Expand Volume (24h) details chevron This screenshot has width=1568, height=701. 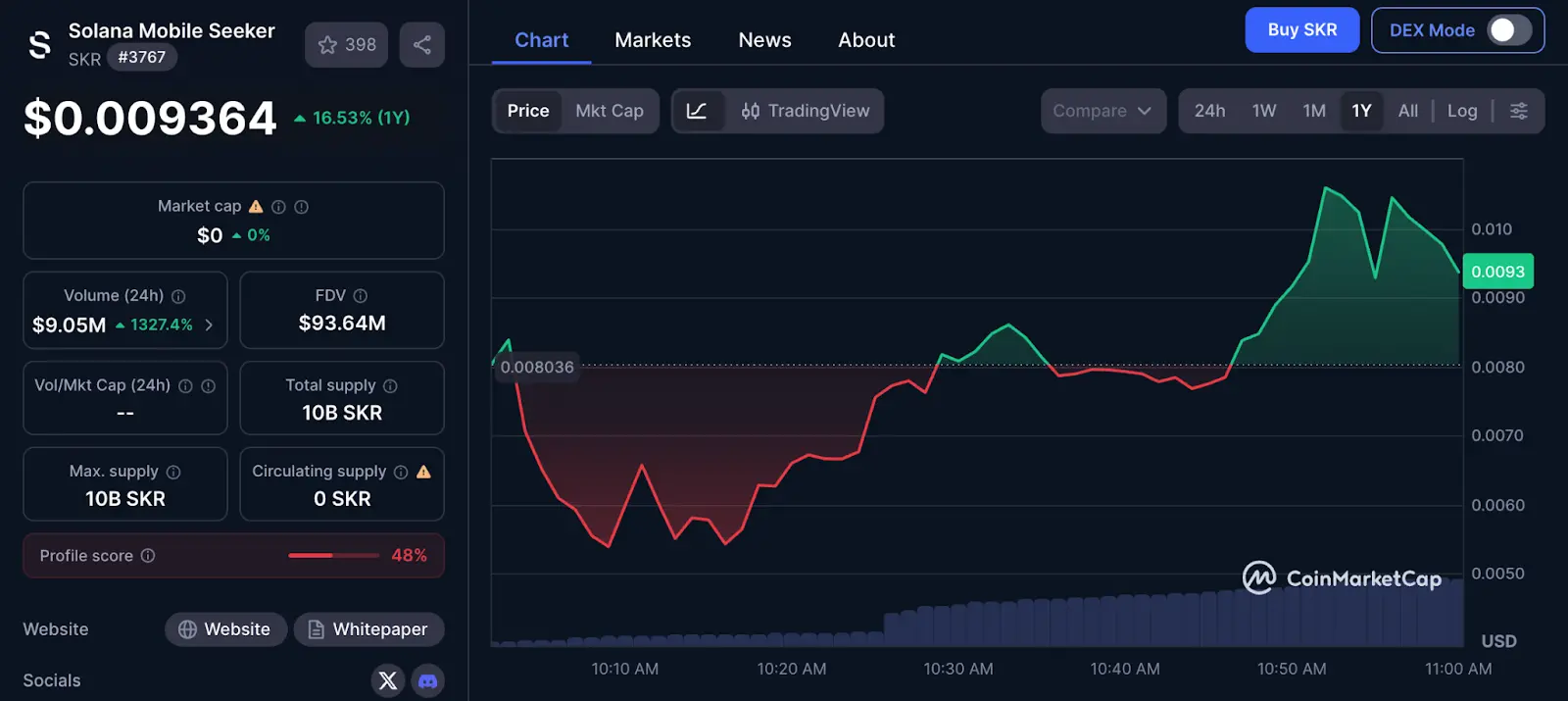point(209,325)
